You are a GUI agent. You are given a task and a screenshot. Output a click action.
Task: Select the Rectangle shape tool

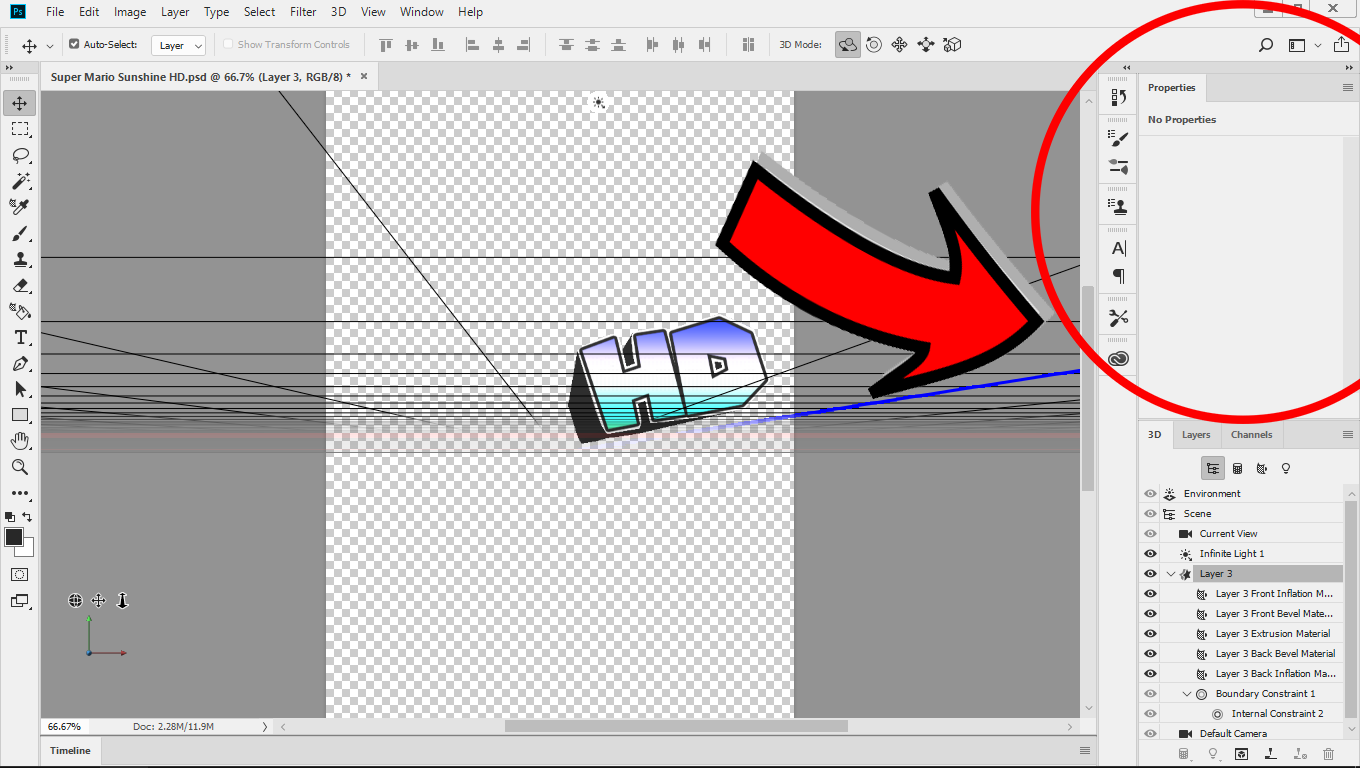pyautogui.click(x=20, y=415)
